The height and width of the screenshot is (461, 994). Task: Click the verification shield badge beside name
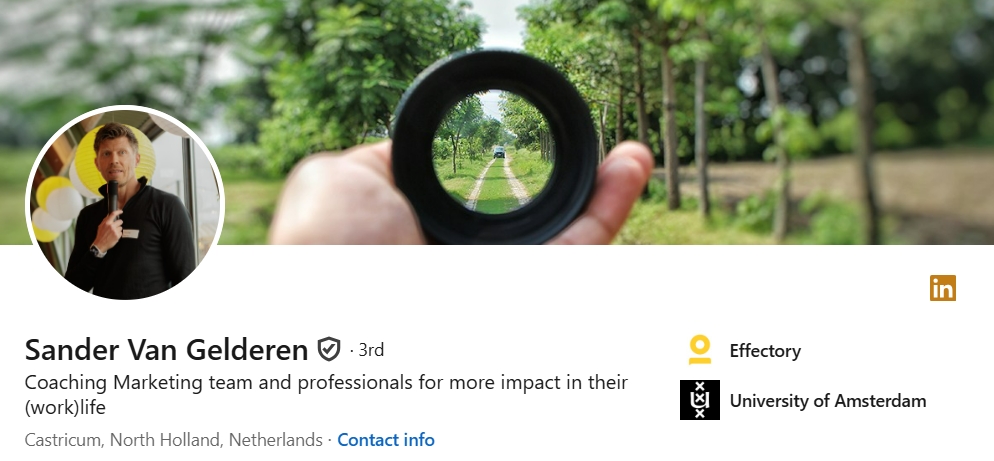(328, 349)
